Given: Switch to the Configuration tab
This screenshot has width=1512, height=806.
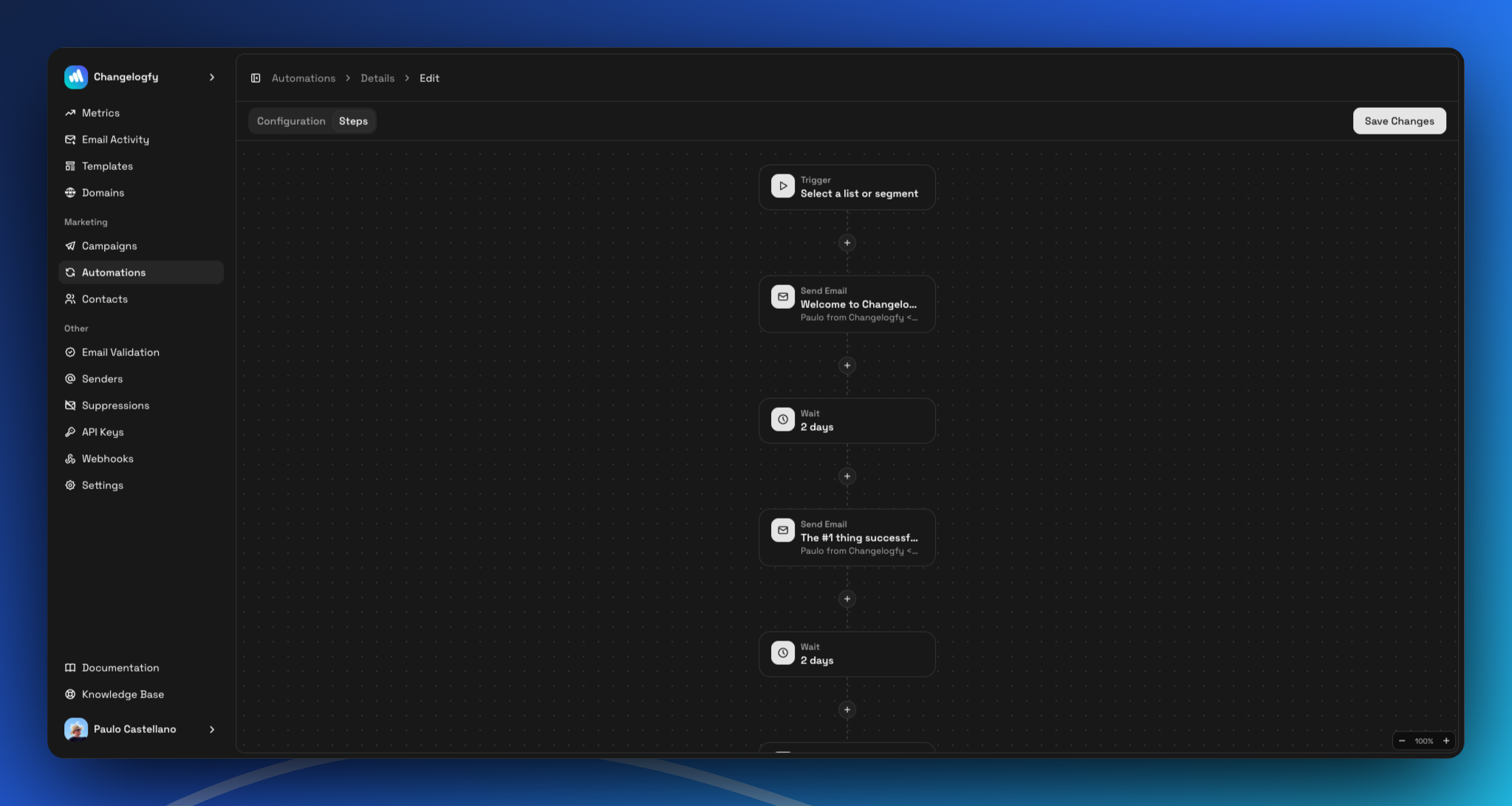Looking at the screenshot, I should tap(291, 120).
